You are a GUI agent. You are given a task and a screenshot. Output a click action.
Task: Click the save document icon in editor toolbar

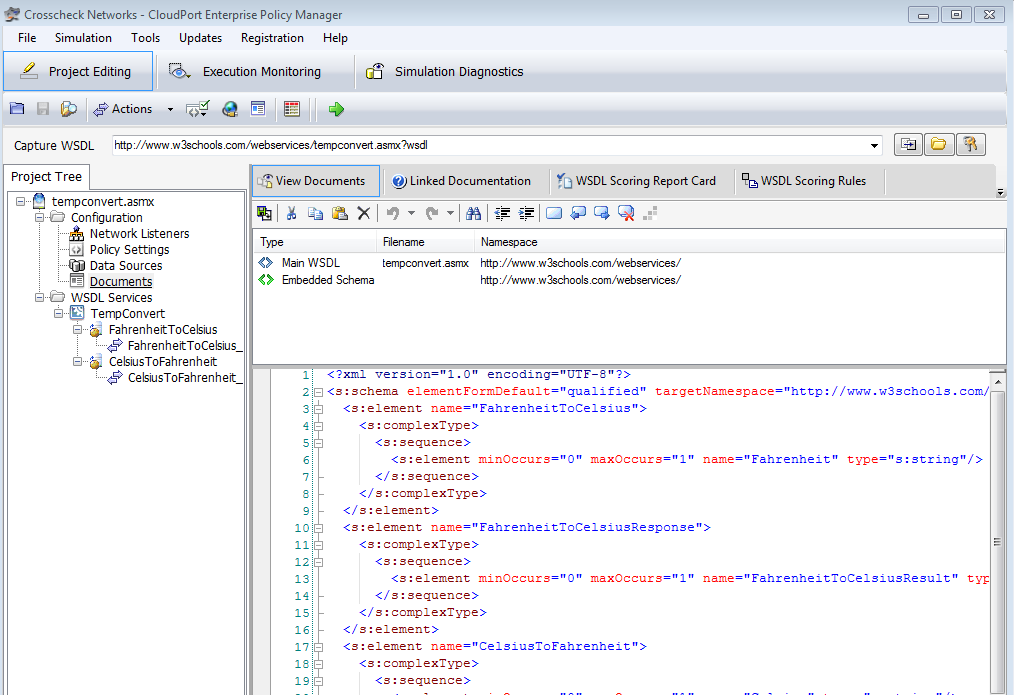tap(264, 213)
